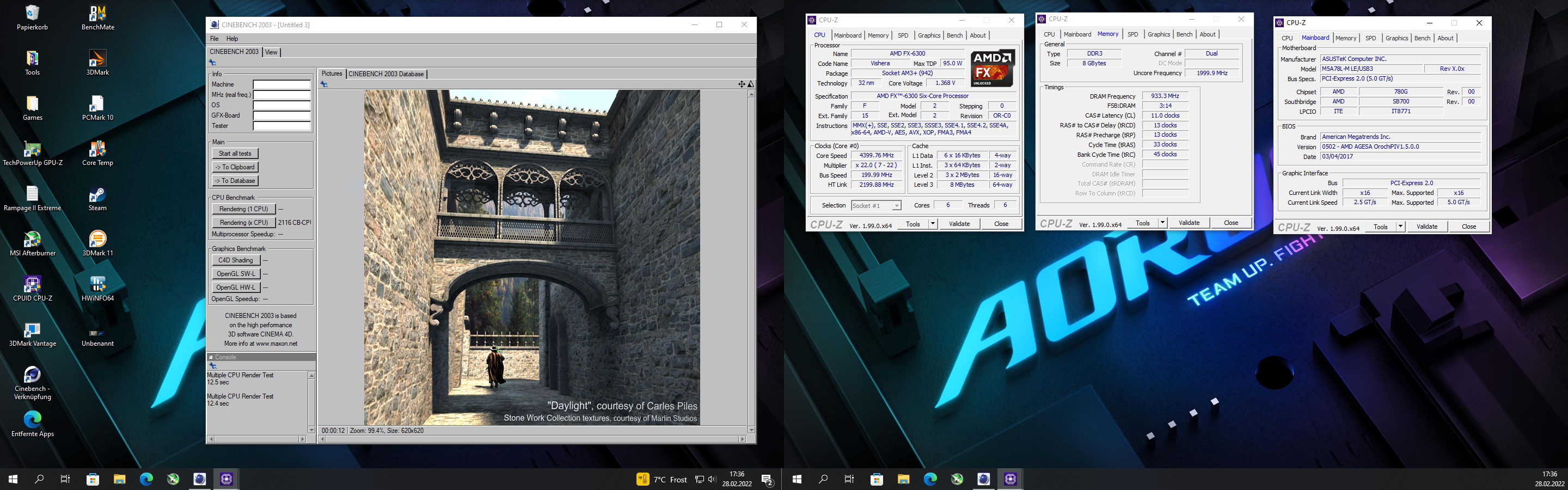Image resolution: width=1568 pixels, height=490 pixels.
Task: Switch to the View tab in CINEBENCH
Action: [x=272, y=52]
